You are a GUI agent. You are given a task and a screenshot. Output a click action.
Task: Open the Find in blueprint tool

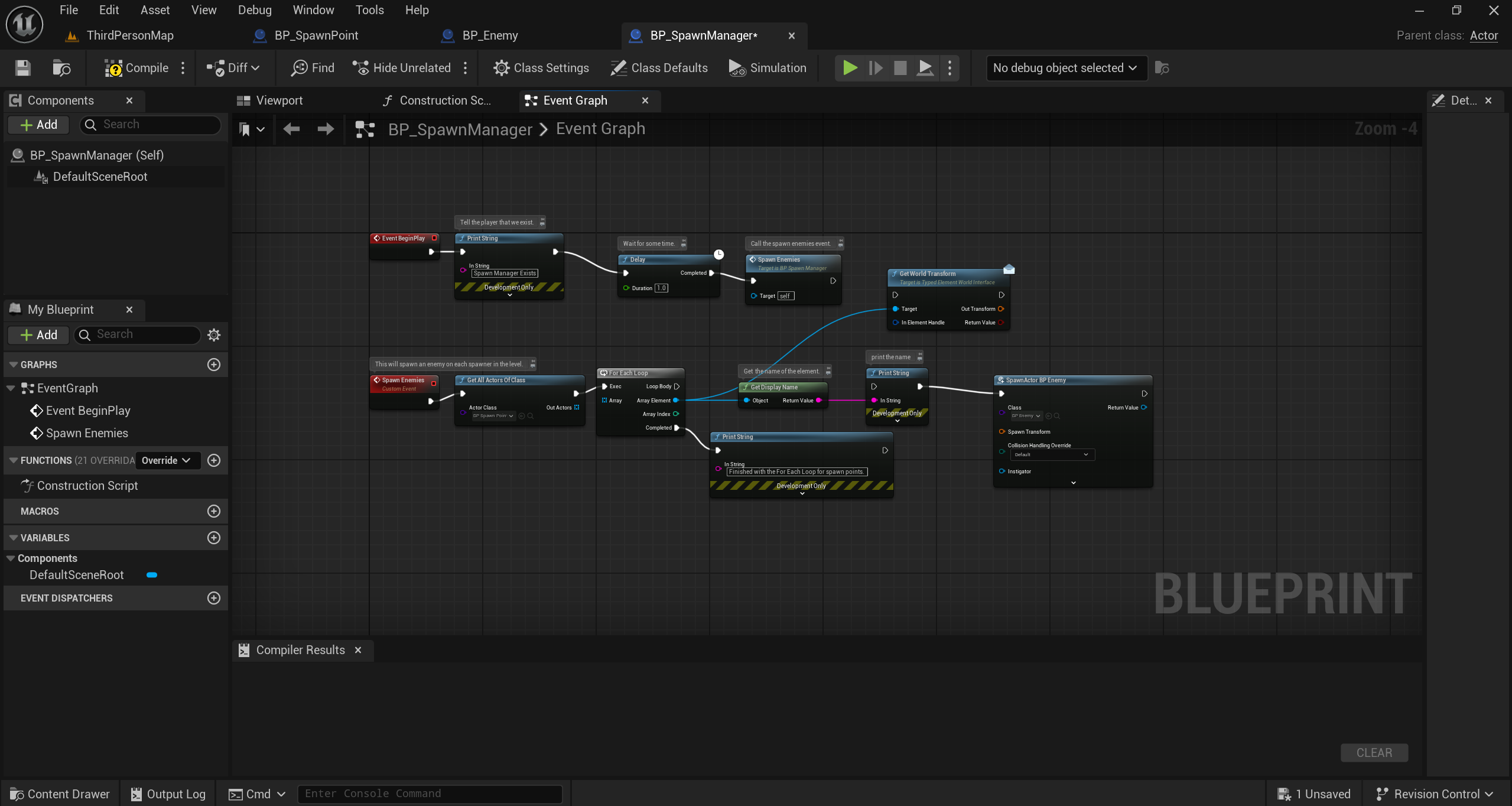[x=313, y=68]
